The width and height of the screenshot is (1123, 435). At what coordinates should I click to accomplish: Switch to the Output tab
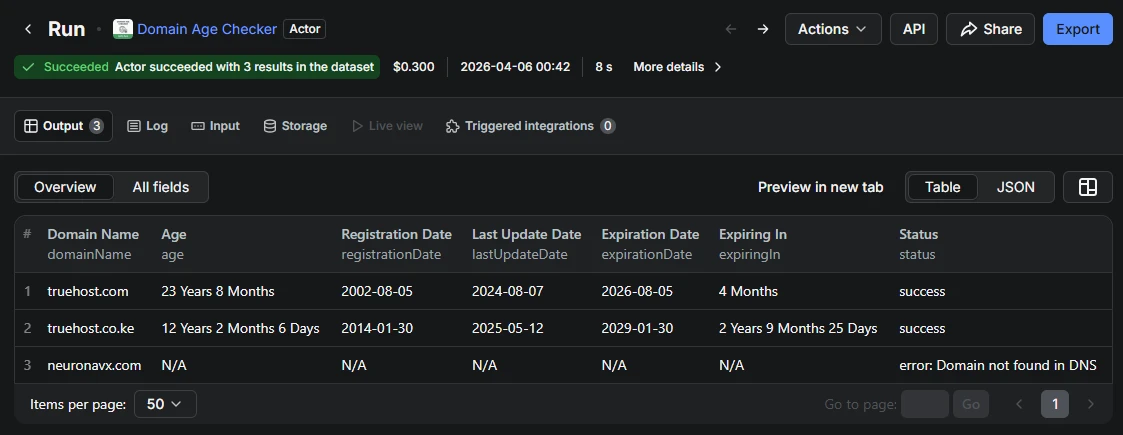click(x=63, y=126)
